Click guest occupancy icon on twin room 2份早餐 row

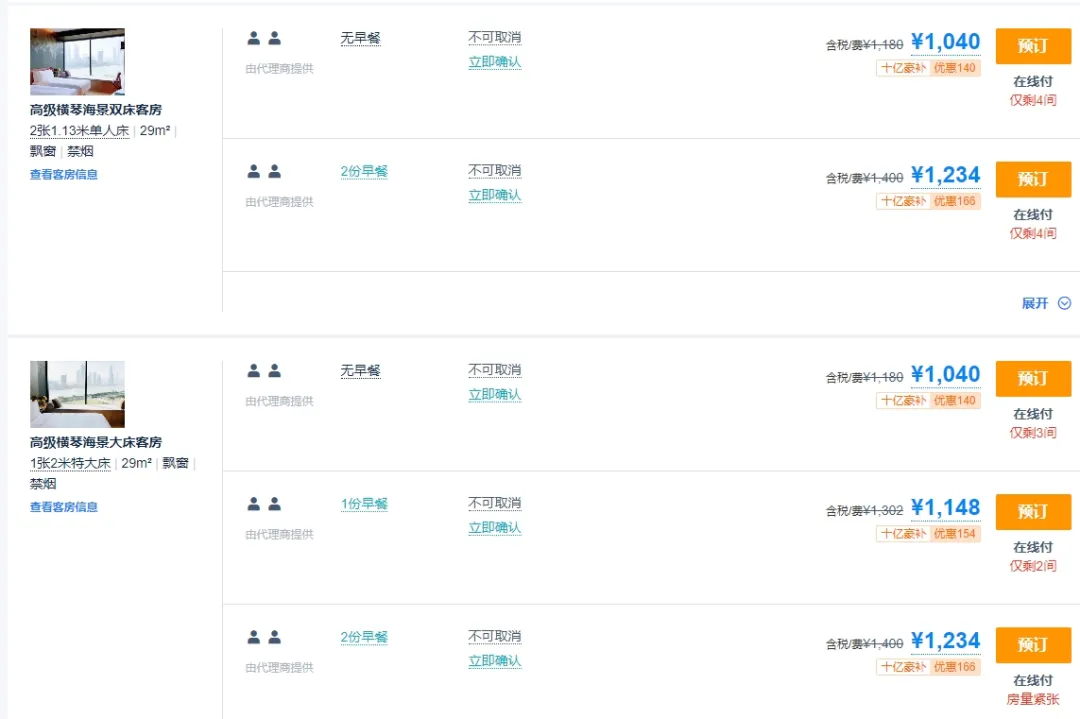pyautogui.click(x=264, y=171)
